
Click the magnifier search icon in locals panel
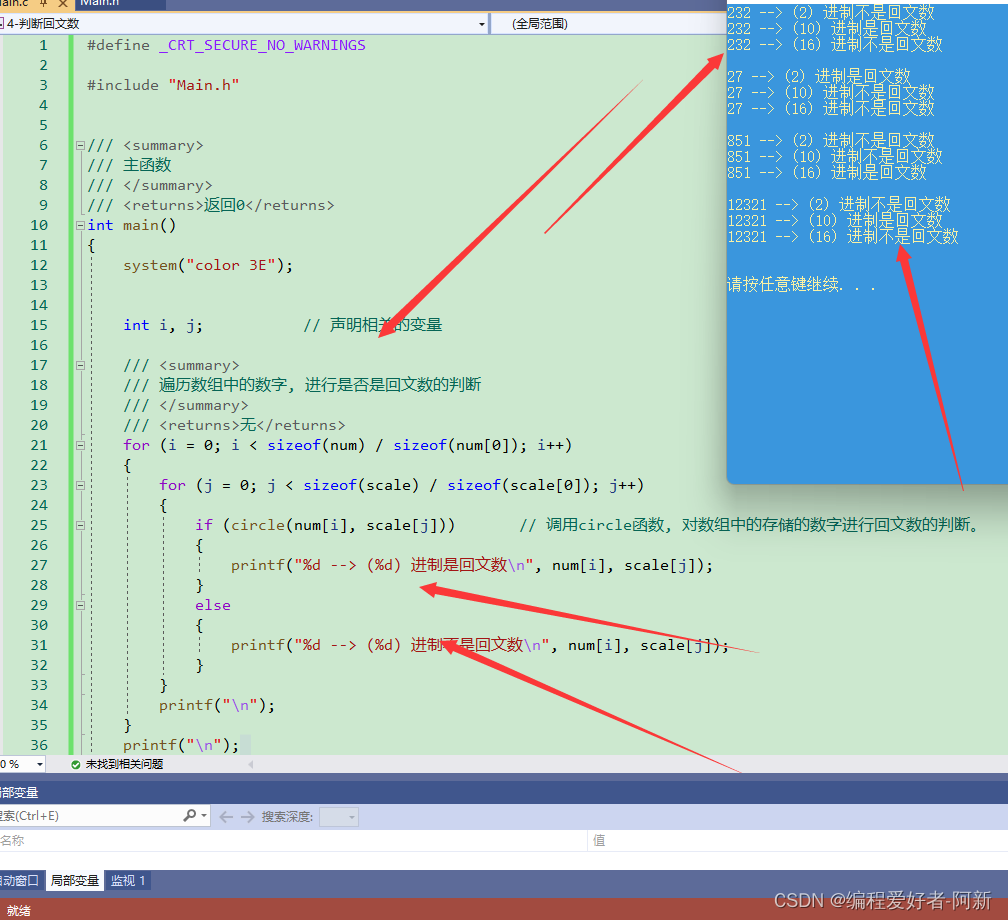[190, 815]
